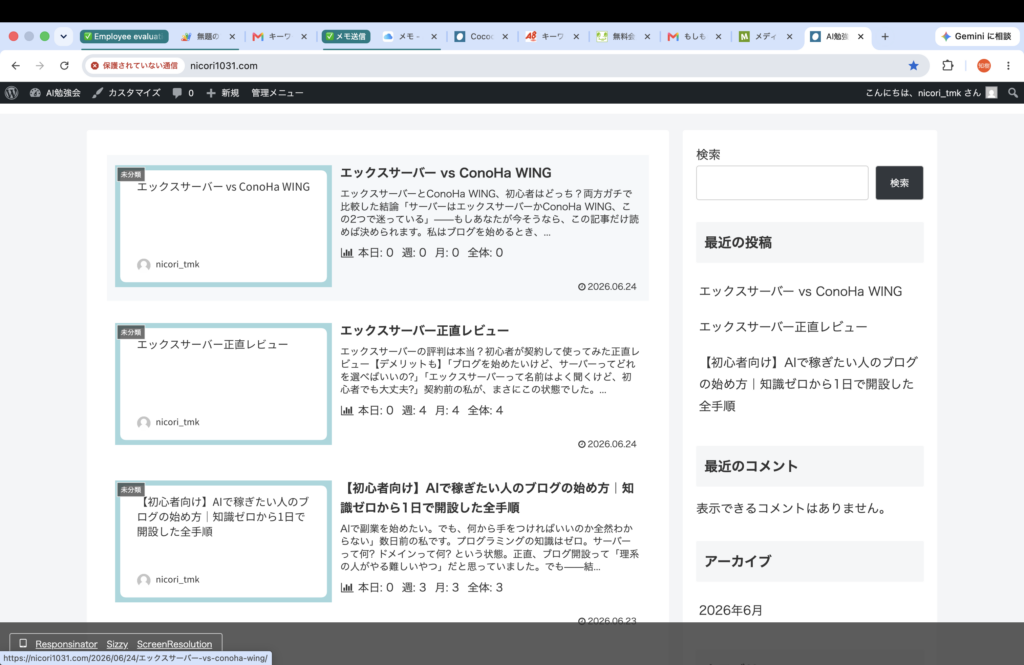Reload the current page
Viewport: 1024px width, 665px height.
64,65
